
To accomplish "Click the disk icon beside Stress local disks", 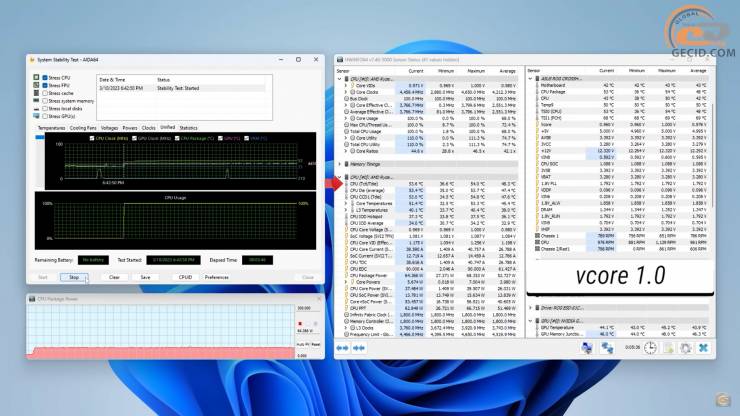I will click(36, 108).
